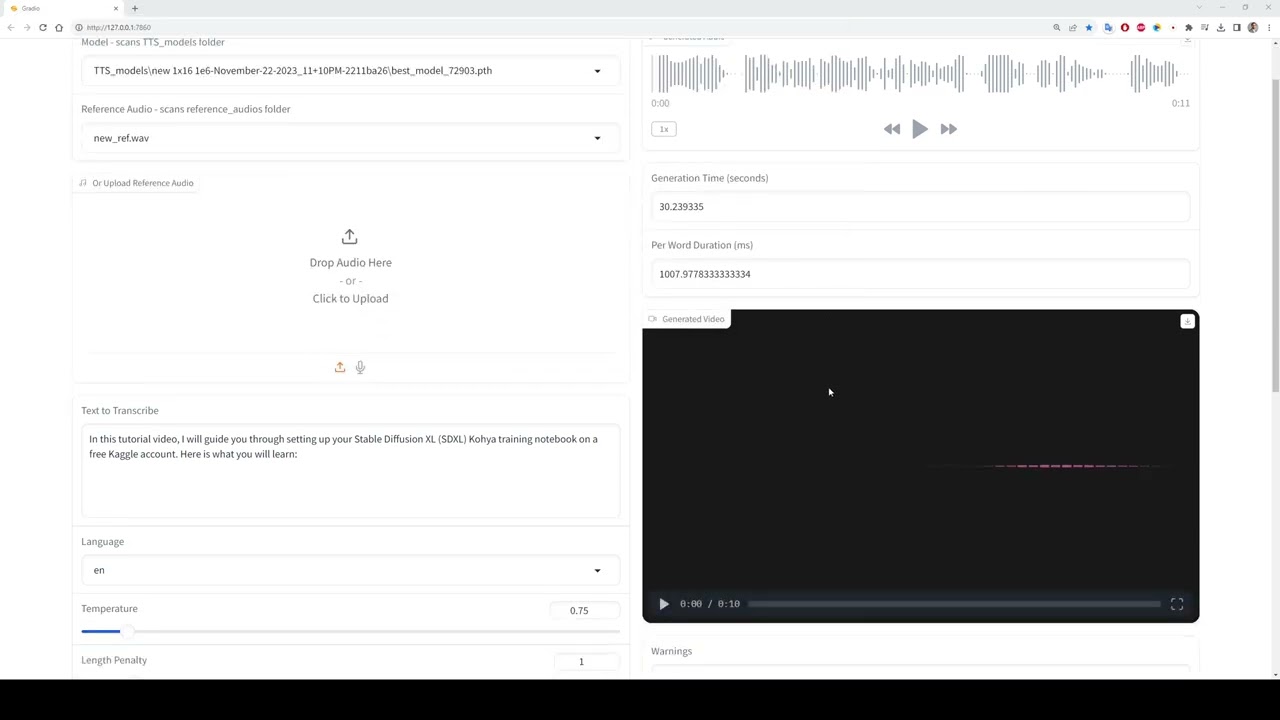Click the Text to Transcribe textbox
The width and height of the screenshot is (1280, 720).
tap(350, 472)
